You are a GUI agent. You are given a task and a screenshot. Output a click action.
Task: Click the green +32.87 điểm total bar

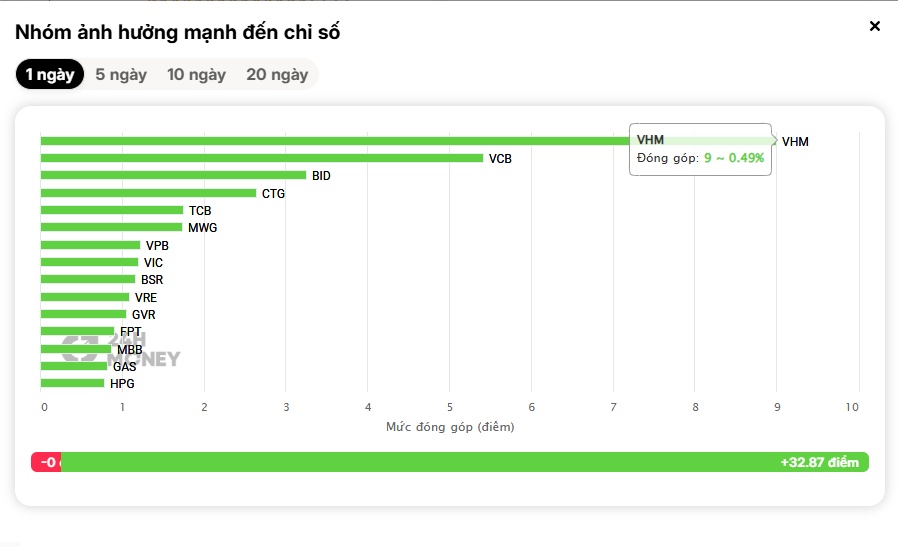point(464,462)
